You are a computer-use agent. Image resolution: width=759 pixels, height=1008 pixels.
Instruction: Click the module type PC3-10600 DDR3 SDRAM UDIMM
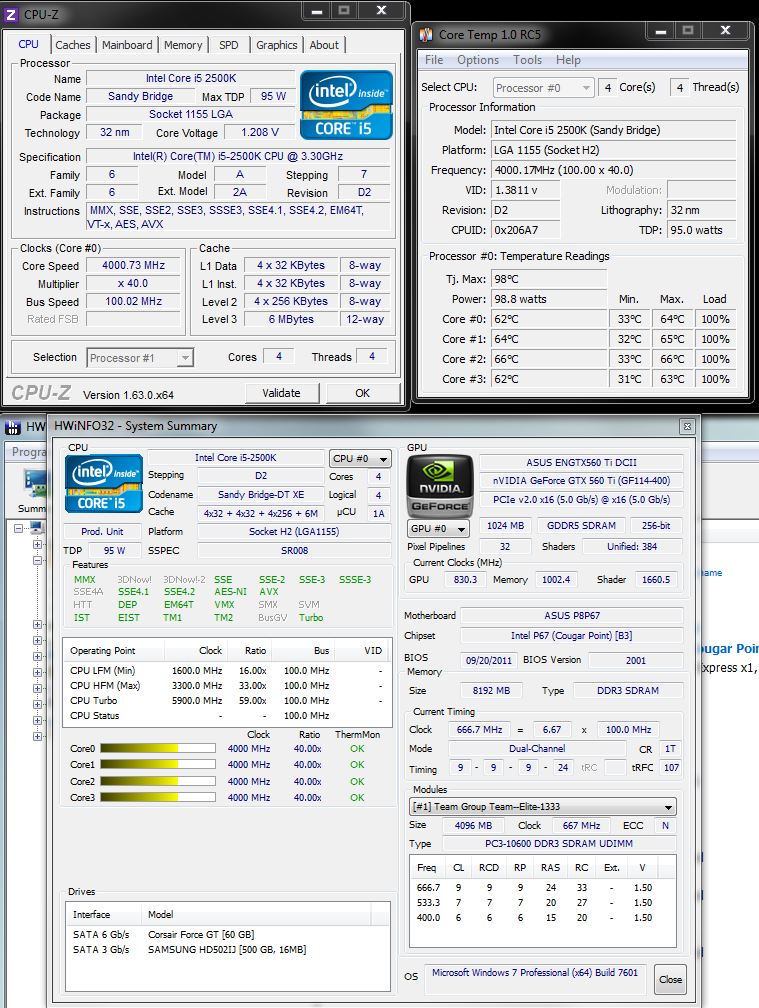(x=559, y=843)
